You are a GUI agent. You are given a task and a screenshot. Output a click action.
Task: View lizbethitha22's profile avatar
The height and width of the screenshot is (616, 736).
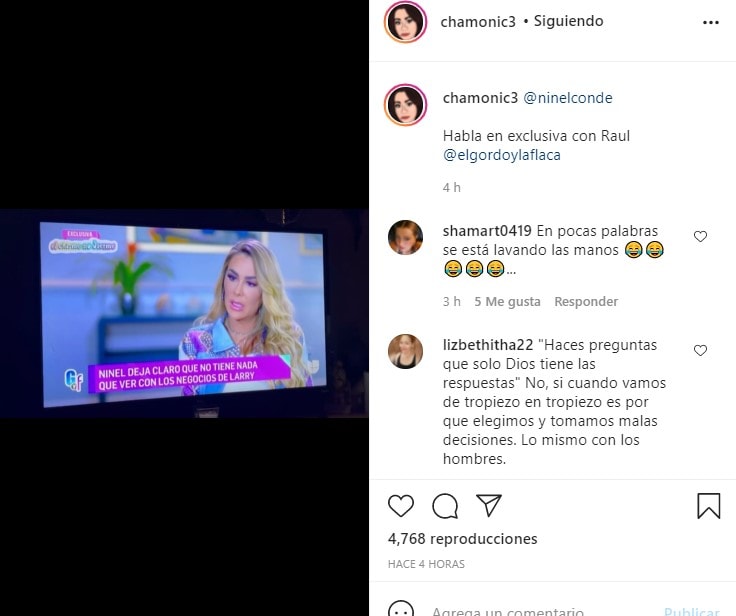tap(406, 351)
